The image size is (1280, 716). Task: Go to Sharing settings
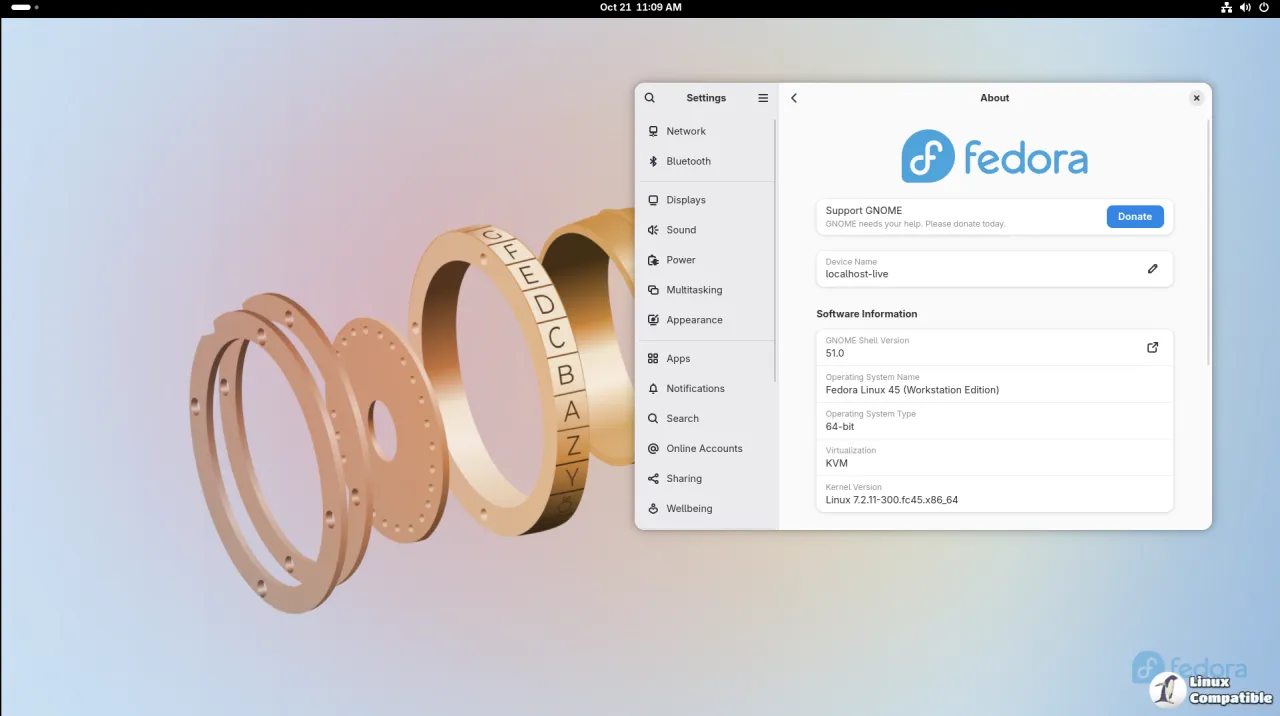pyautogui.click(x=705, y=478)
